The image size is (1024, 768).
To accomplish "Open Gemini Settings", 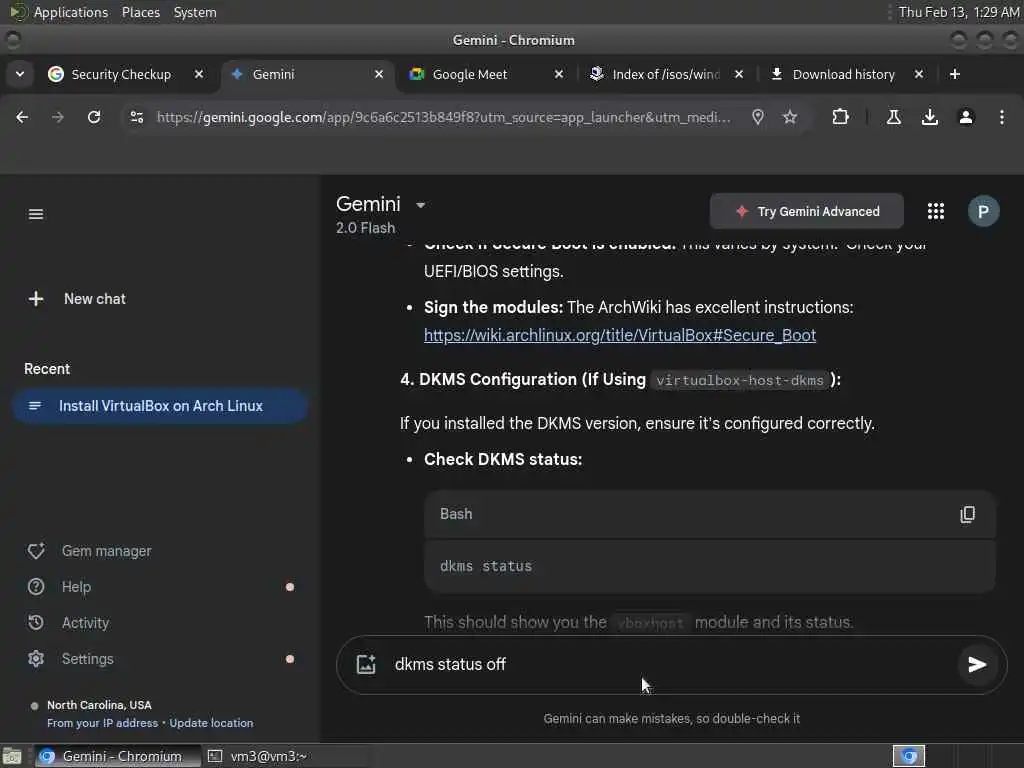I will point(71,658).
